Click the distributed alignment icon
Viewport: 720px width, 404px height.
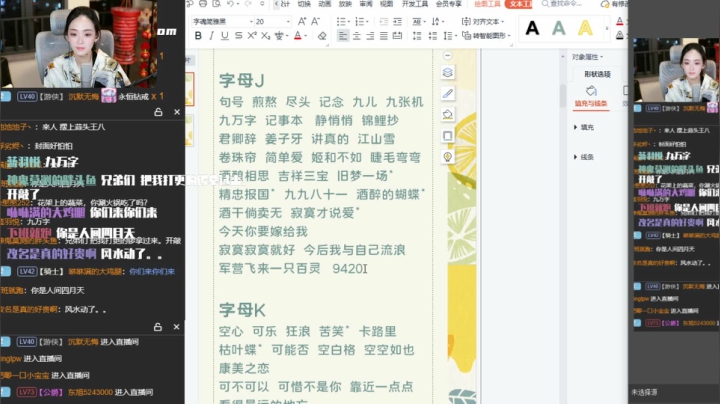coord(398,36)
